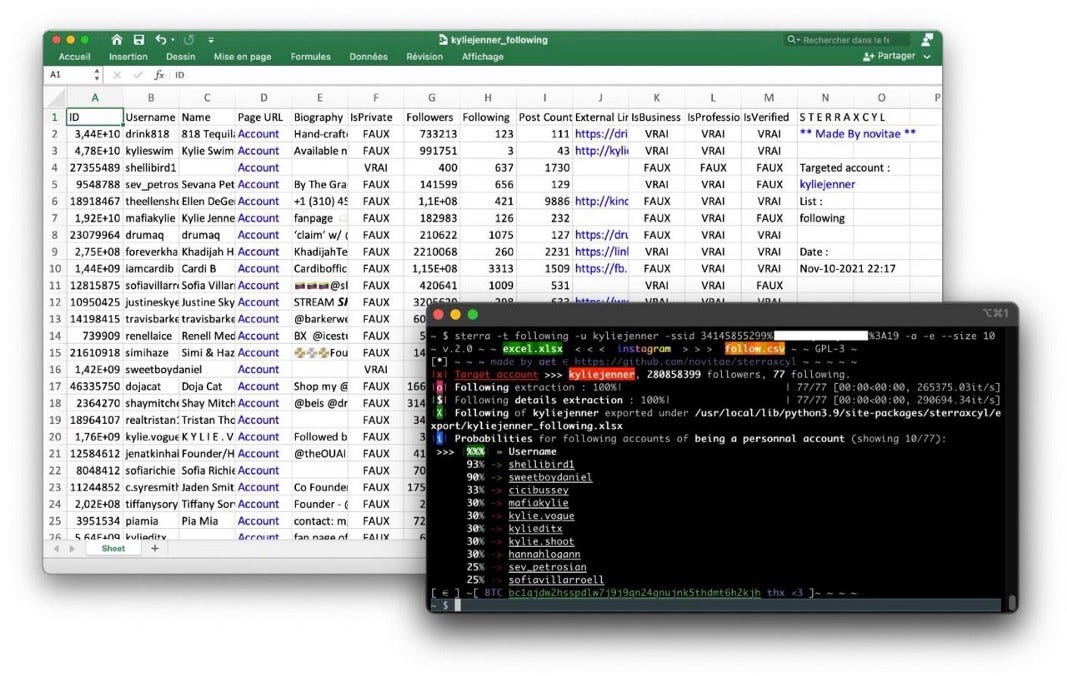Open the Mise en page tab

click(242, 57)
